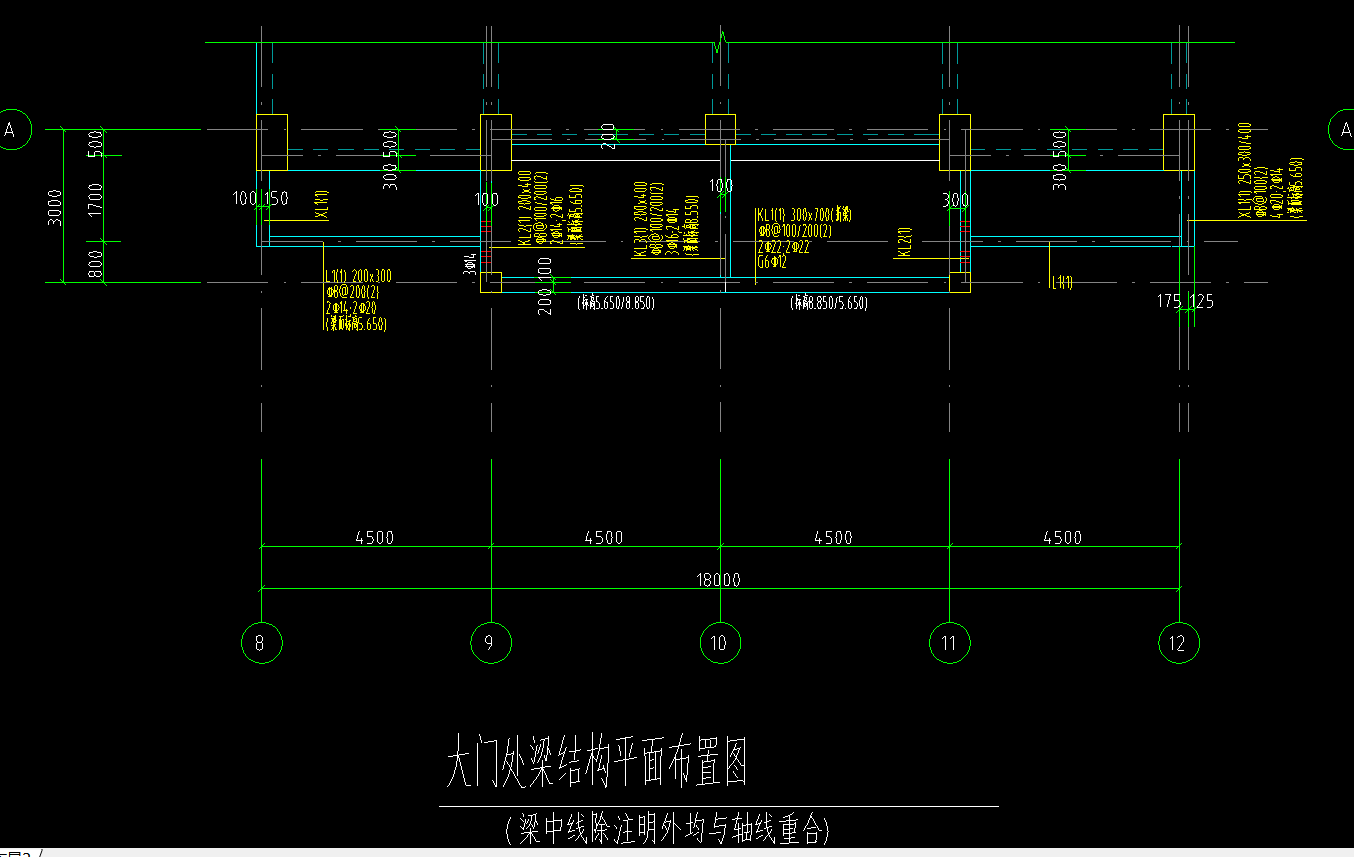Image resolution: width=1354 pixels, height=857 pixels.
Task: Select the right axis bubble labeled A
Action: click(x=1342, y=129)
